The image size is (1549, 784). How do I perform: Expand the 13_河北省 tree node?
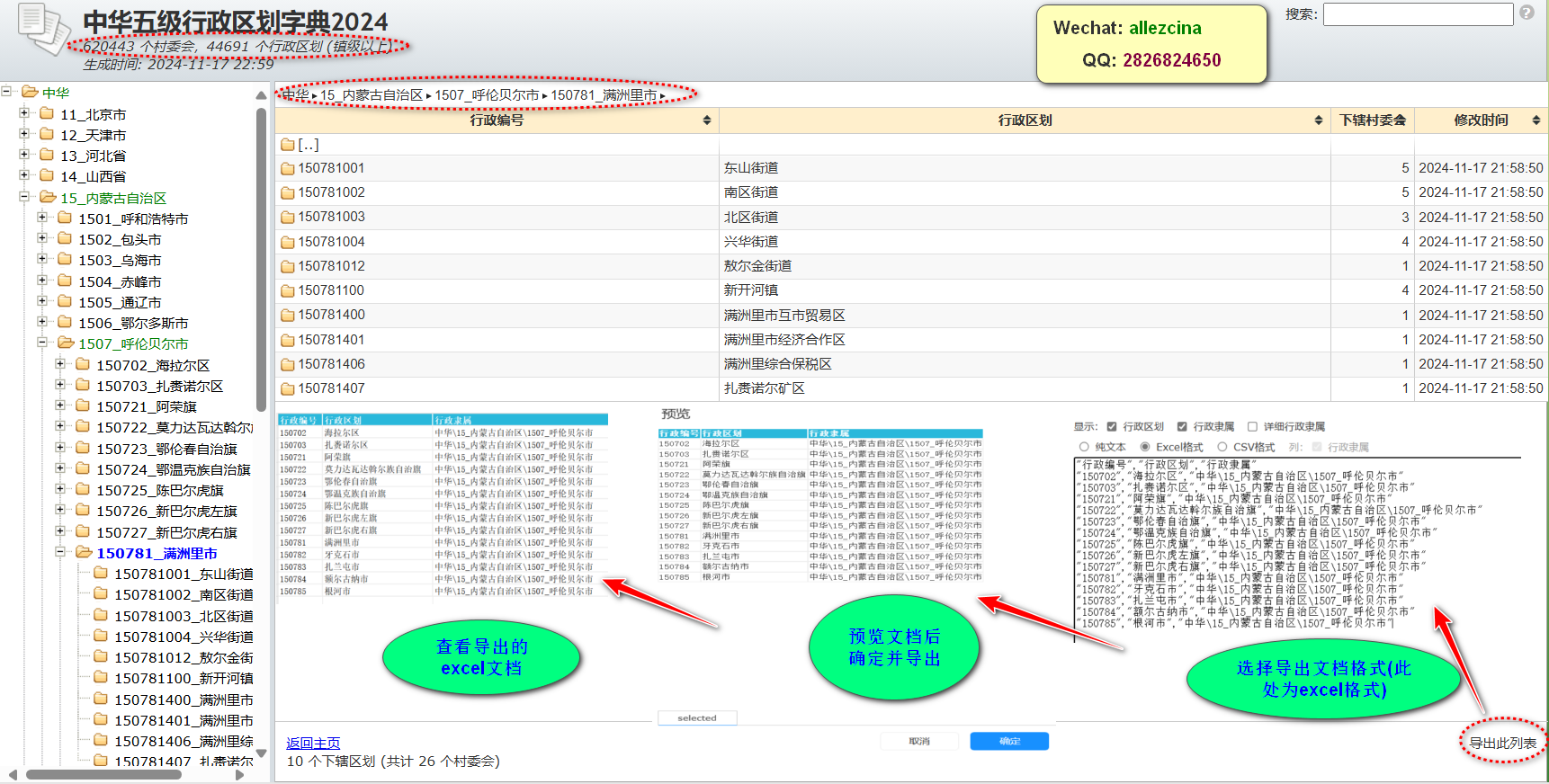[x=24, y=155]
